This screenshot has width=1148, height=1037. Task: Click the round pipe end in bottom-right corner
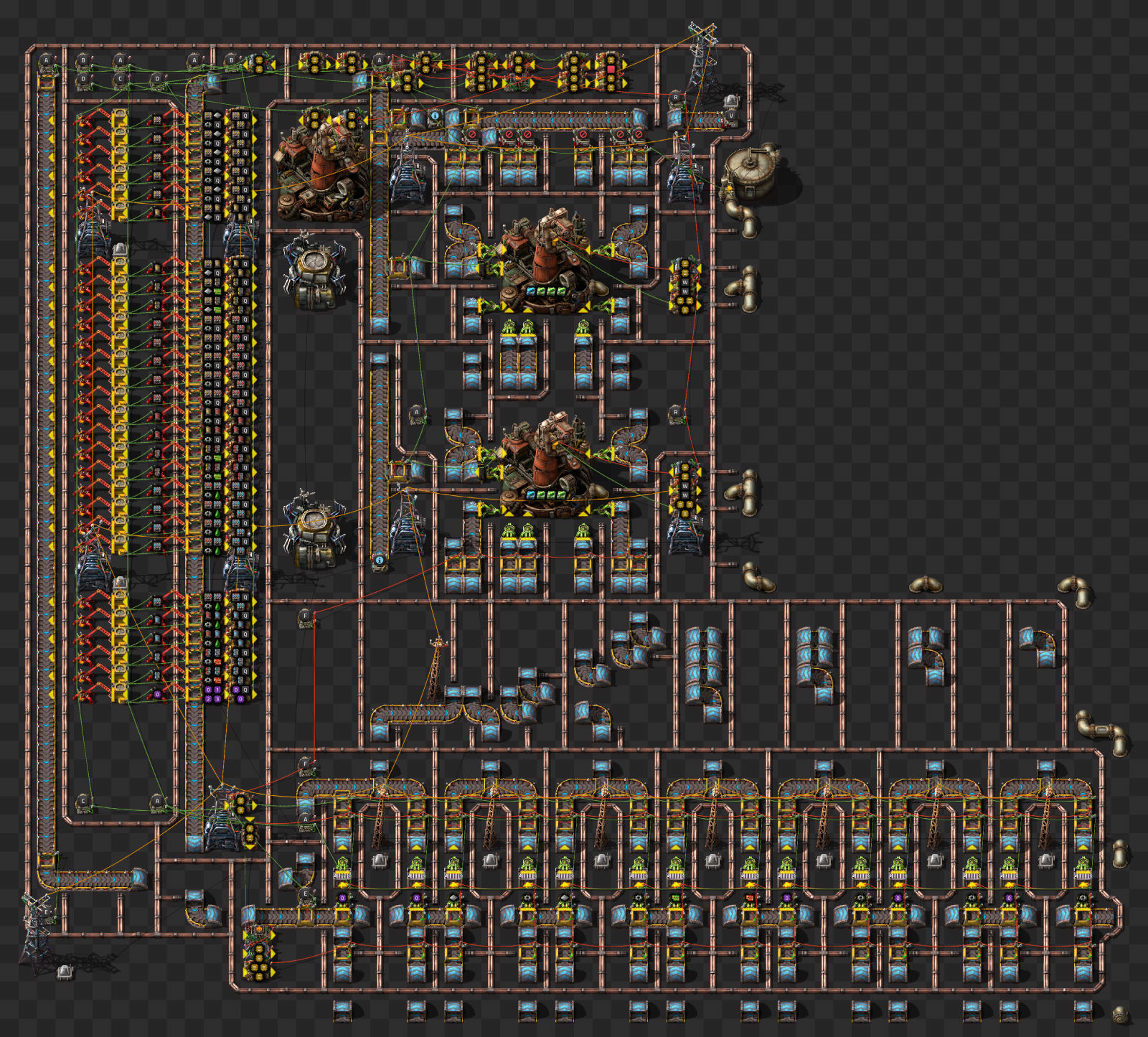pos(1121,1015)
